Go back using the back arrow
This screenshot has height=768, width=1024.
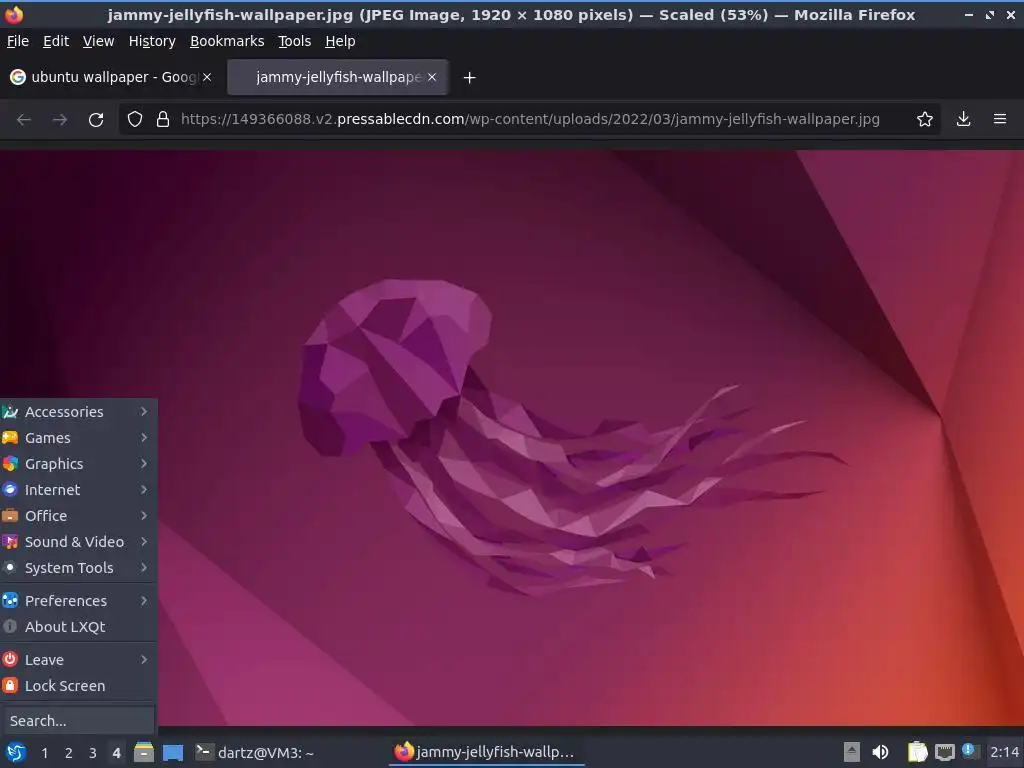pyautogui.click(x=24, y=120)
